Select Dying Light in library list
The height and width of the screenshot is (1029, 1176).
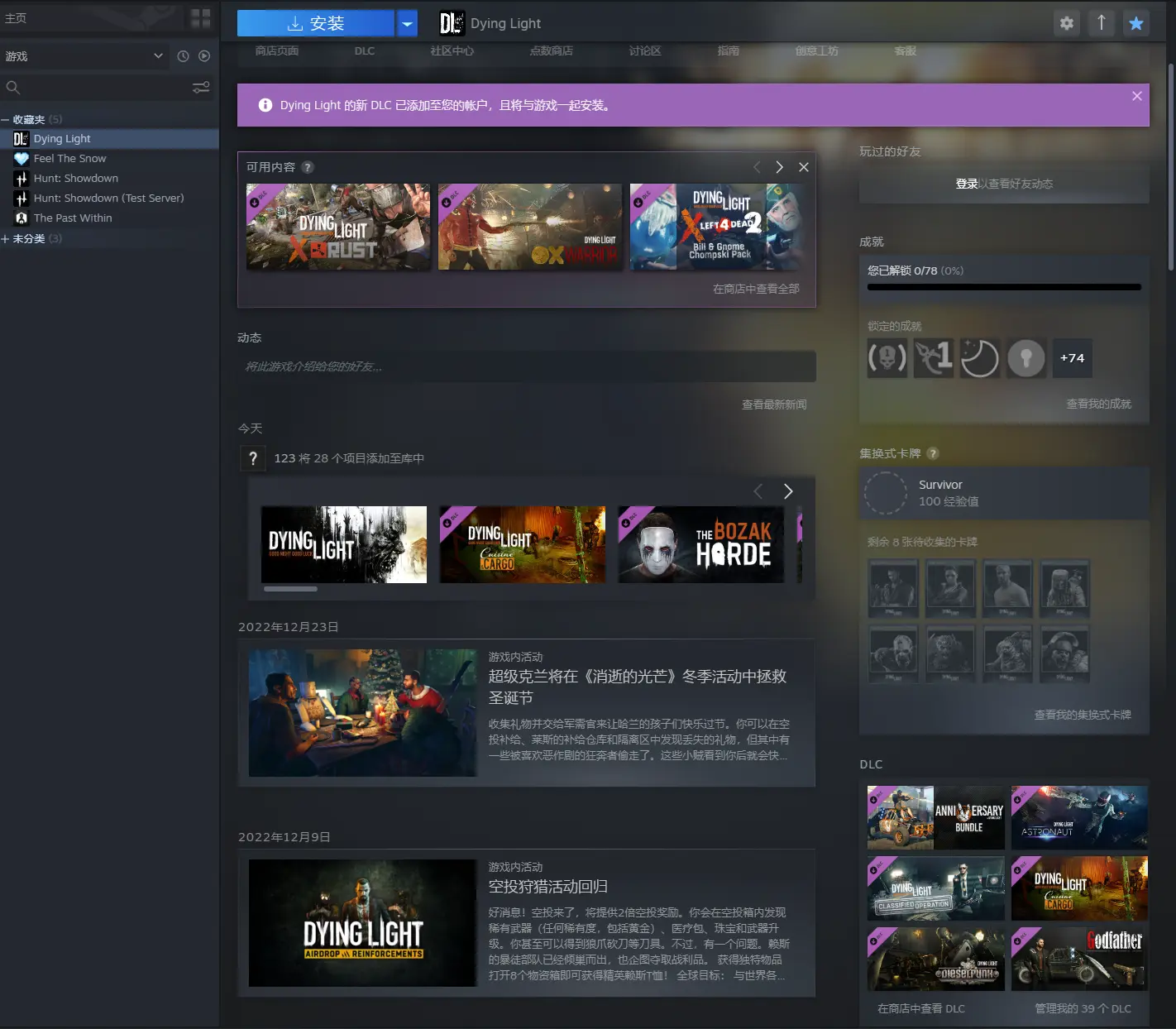tap(109, 138)
